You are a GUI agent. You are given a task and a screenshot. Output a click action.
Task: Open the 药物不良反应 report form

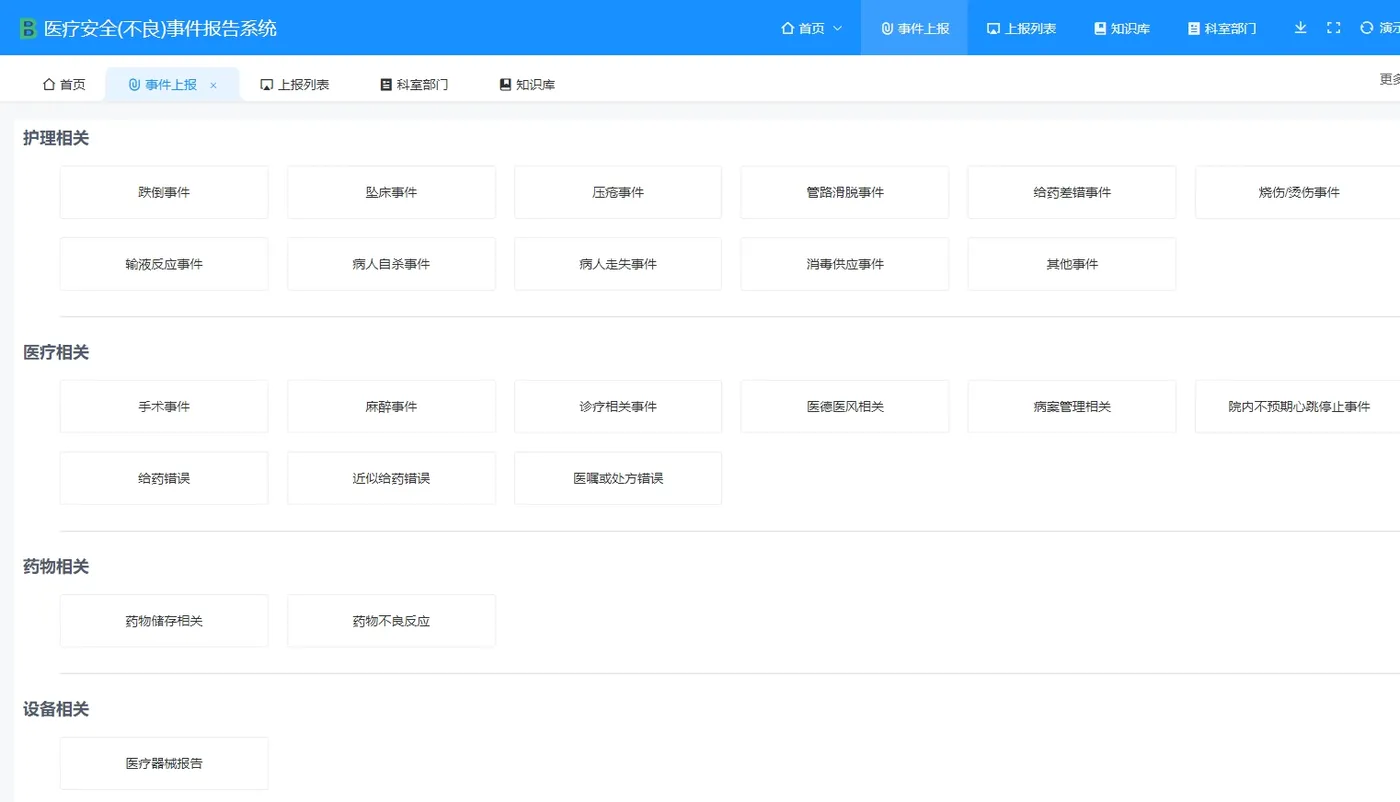tap(390, 620)
